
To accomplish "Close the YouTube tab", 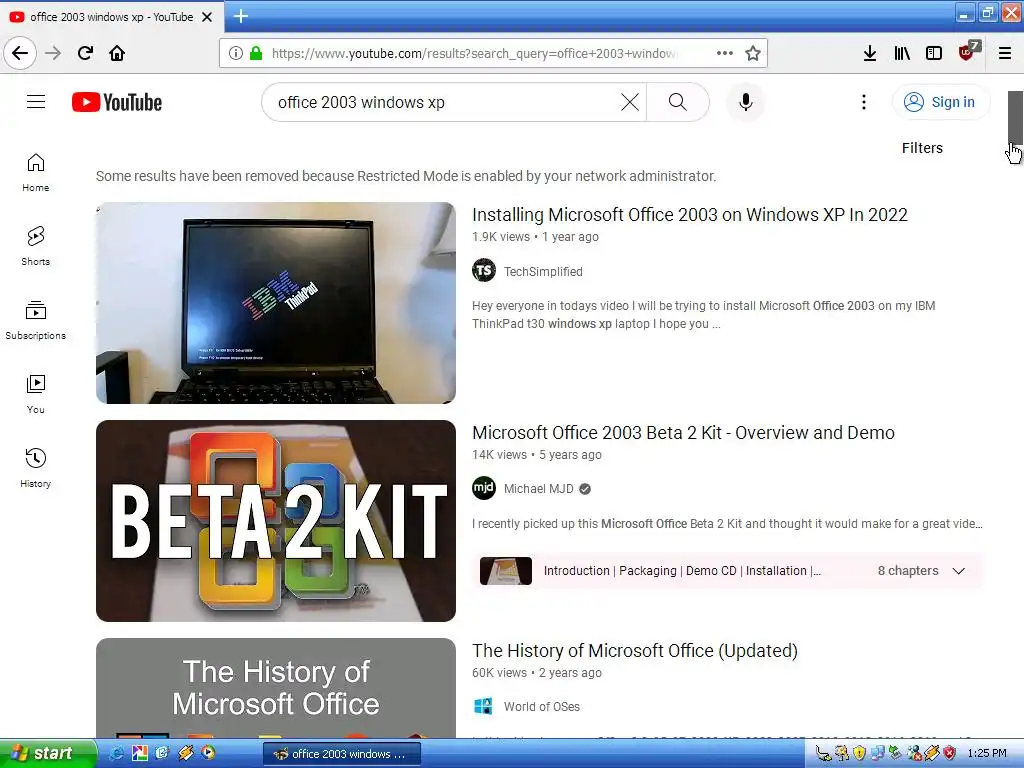I will tap(207, 17).
